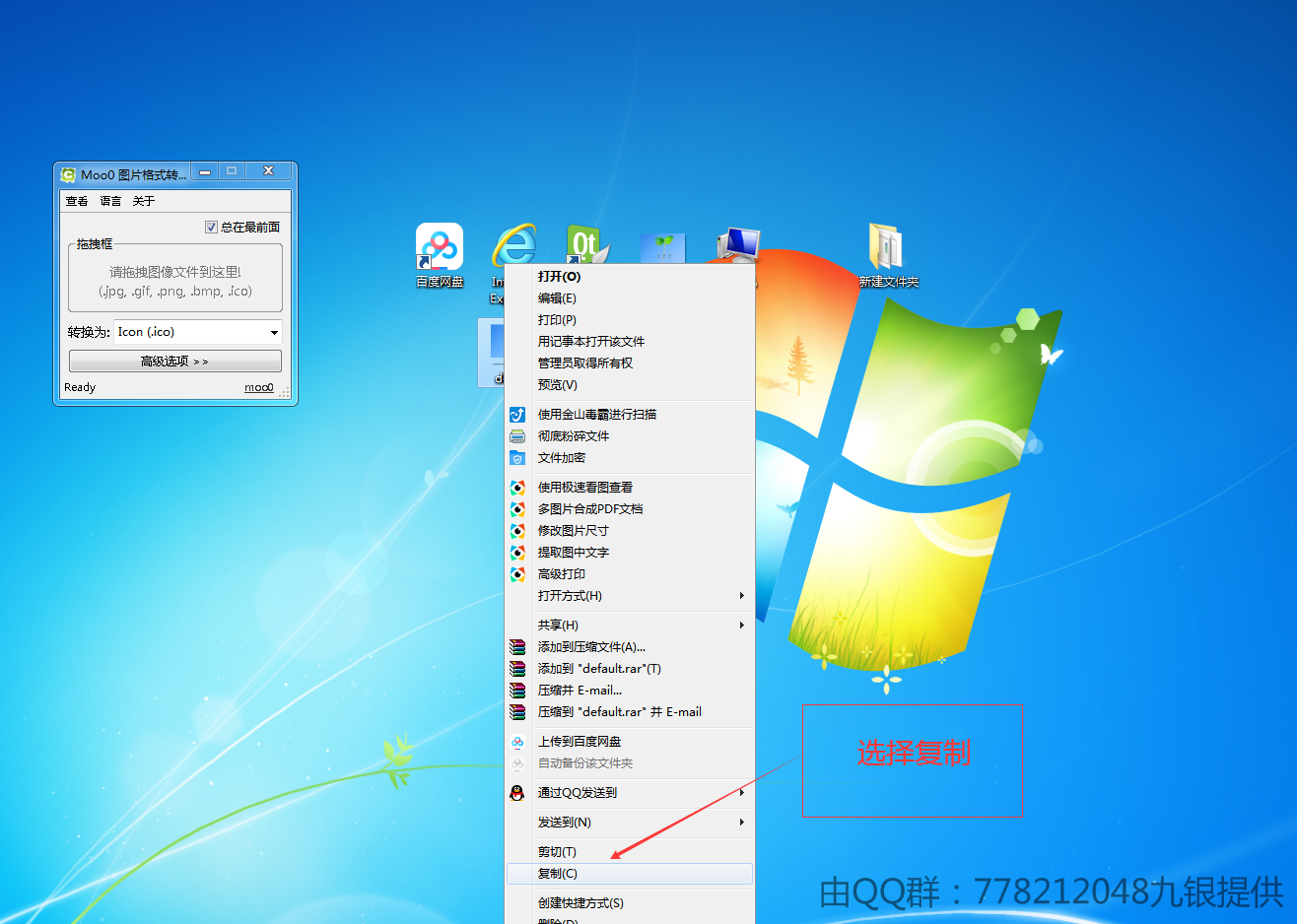Click the 修改图片尺寸 icon
Screen dimensions: 1297x924
517,531
